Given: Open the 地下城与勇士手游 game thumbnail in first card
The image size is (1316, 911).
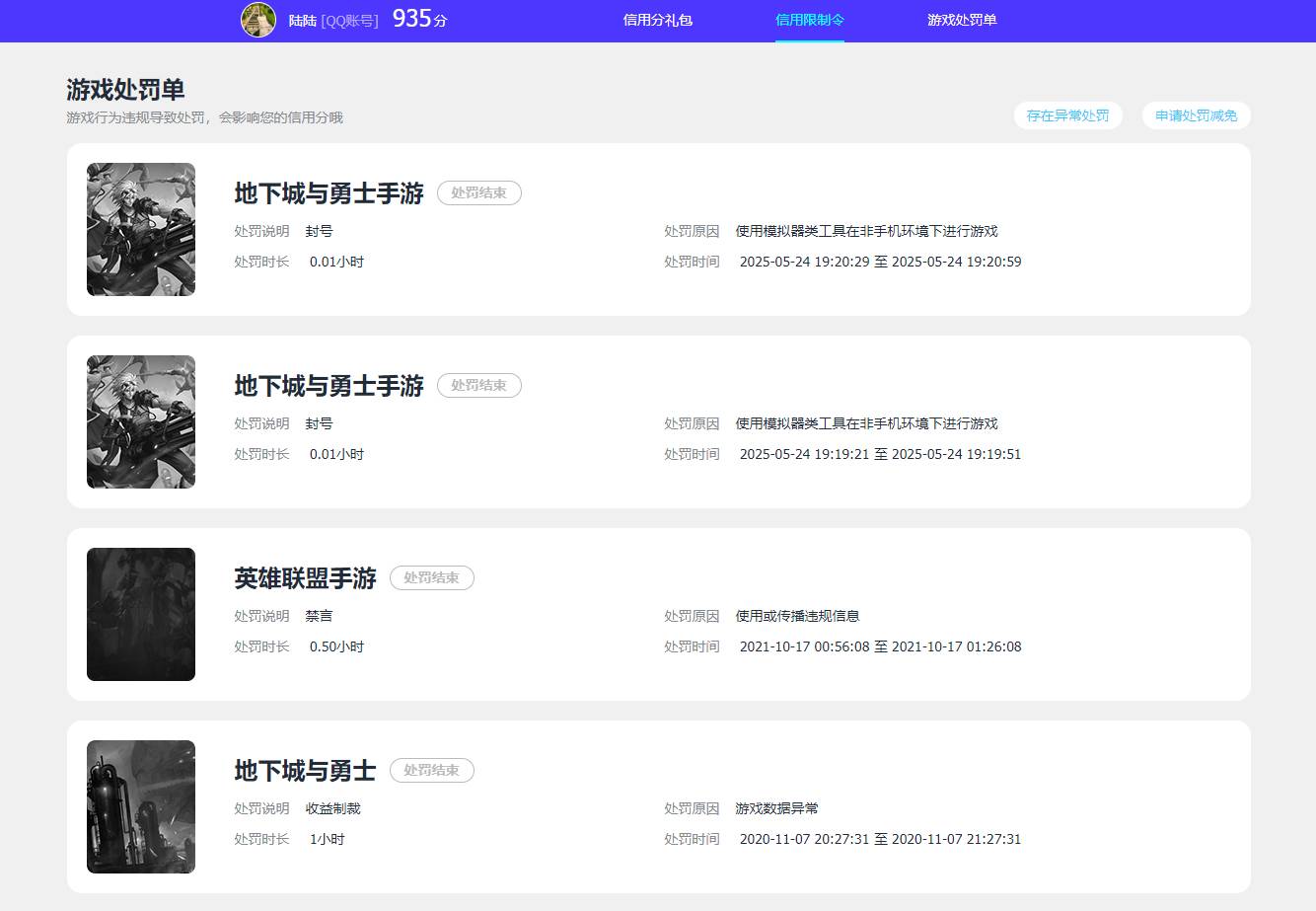Looking at the screenshot, I should coord(141,229).
